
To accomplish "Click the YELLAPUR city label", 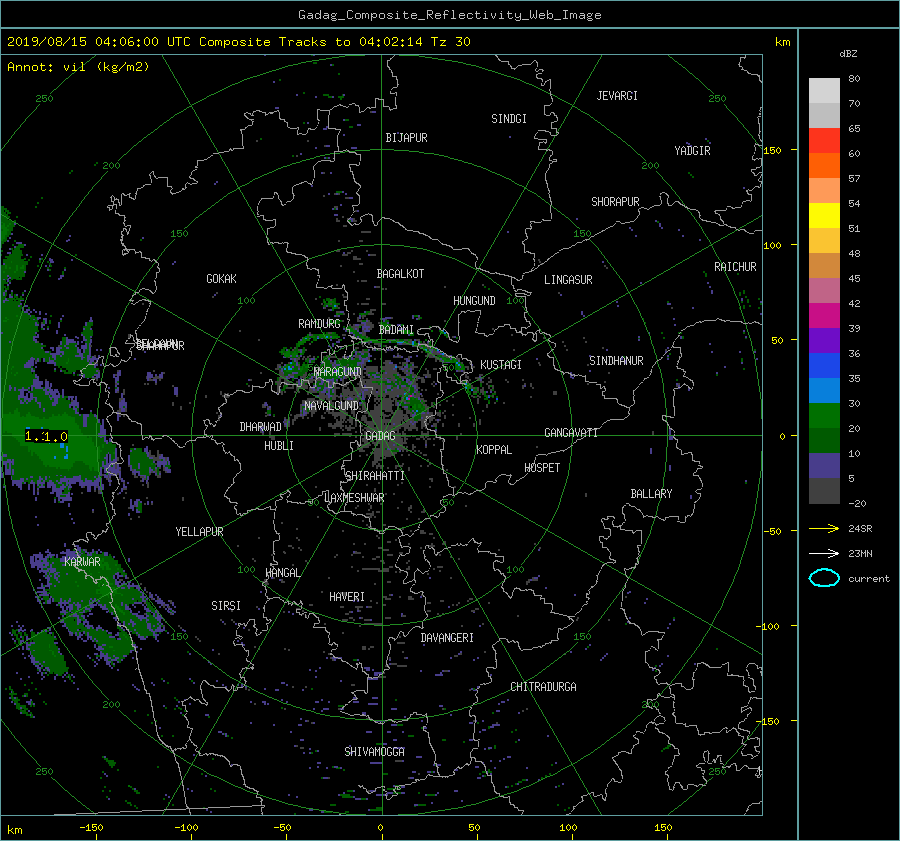I will point(199,532).
